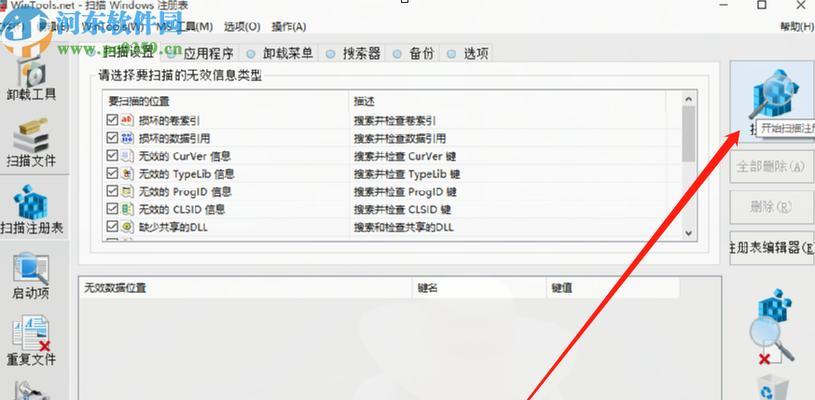
Task: Click the recycle bin icon in the right panel
Action: point(773,388)
